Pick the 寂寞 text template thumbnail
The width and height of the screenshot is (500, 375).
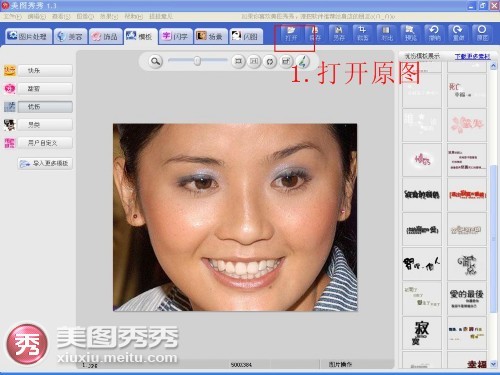422,333
